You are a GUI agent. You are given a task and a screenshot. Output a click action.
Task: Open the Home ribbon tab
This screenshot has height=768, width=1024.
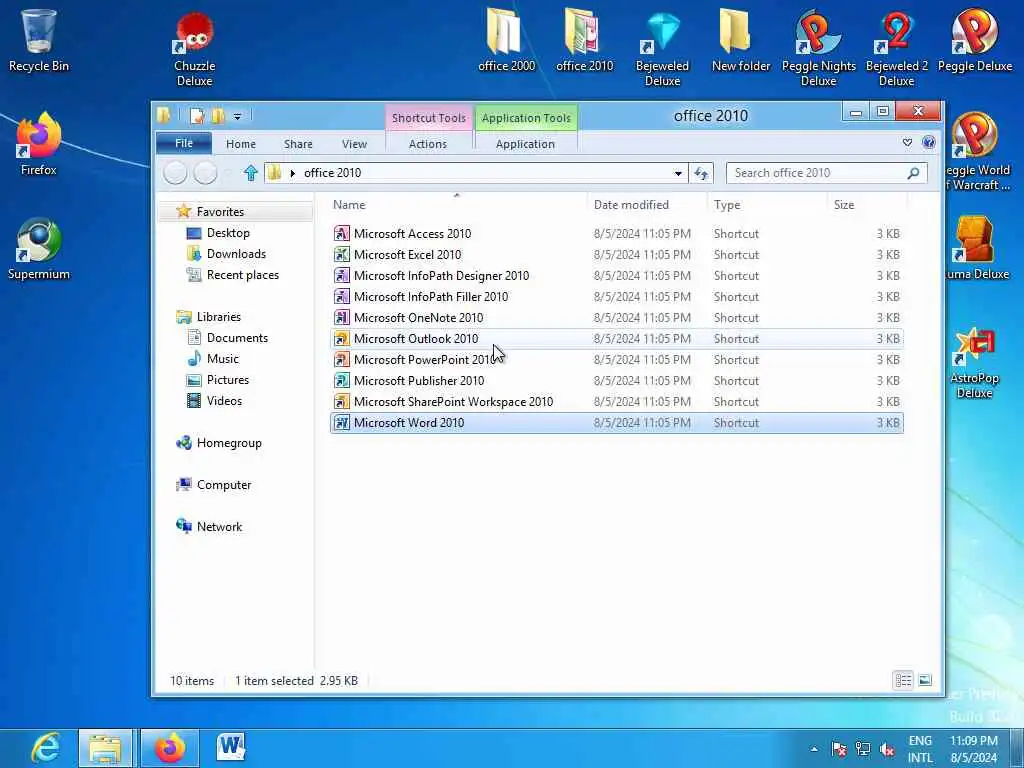(x=241, y=144)
